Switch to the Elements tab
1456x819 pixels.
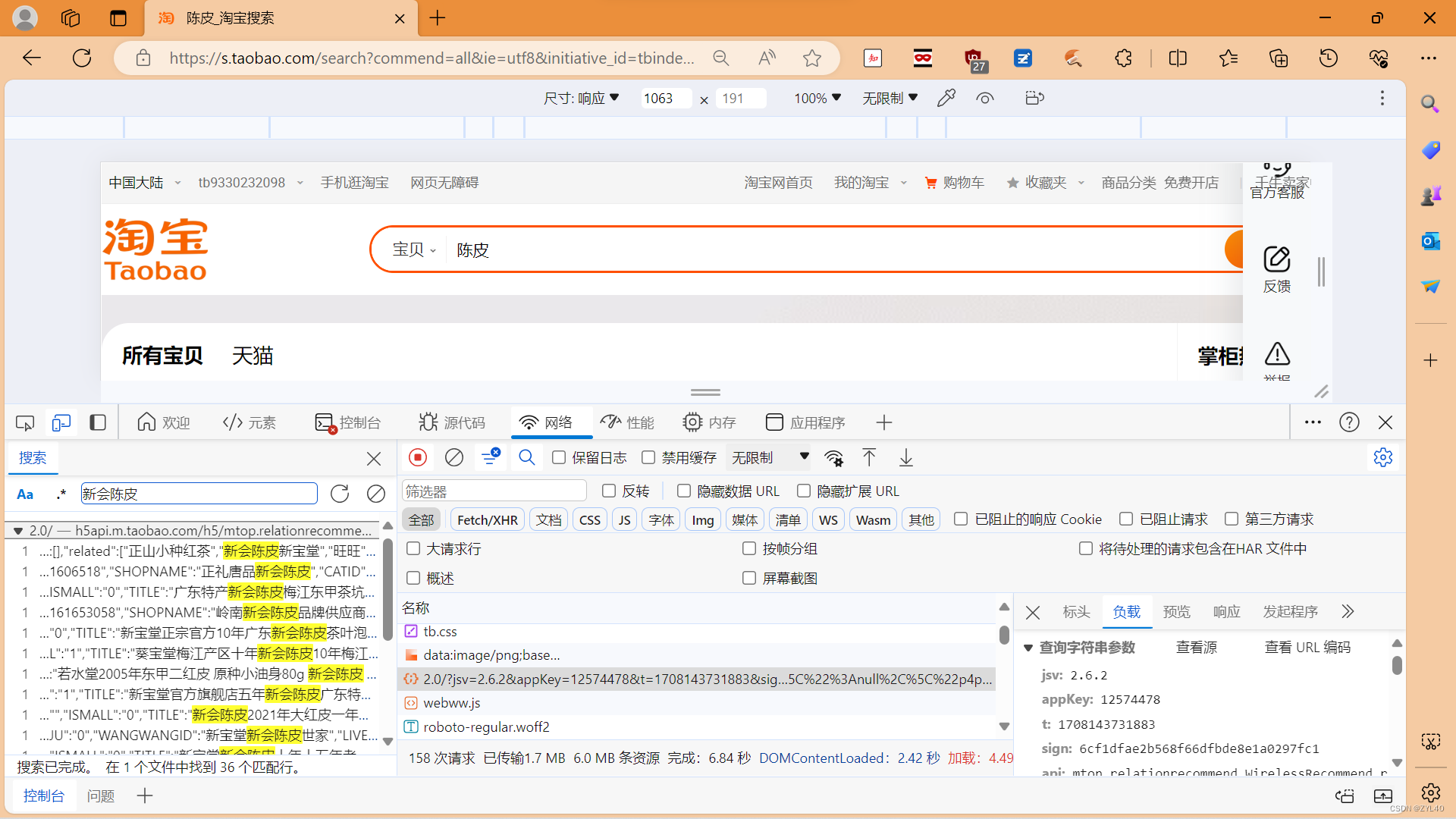pyautogui.click(x=249, y=422)
